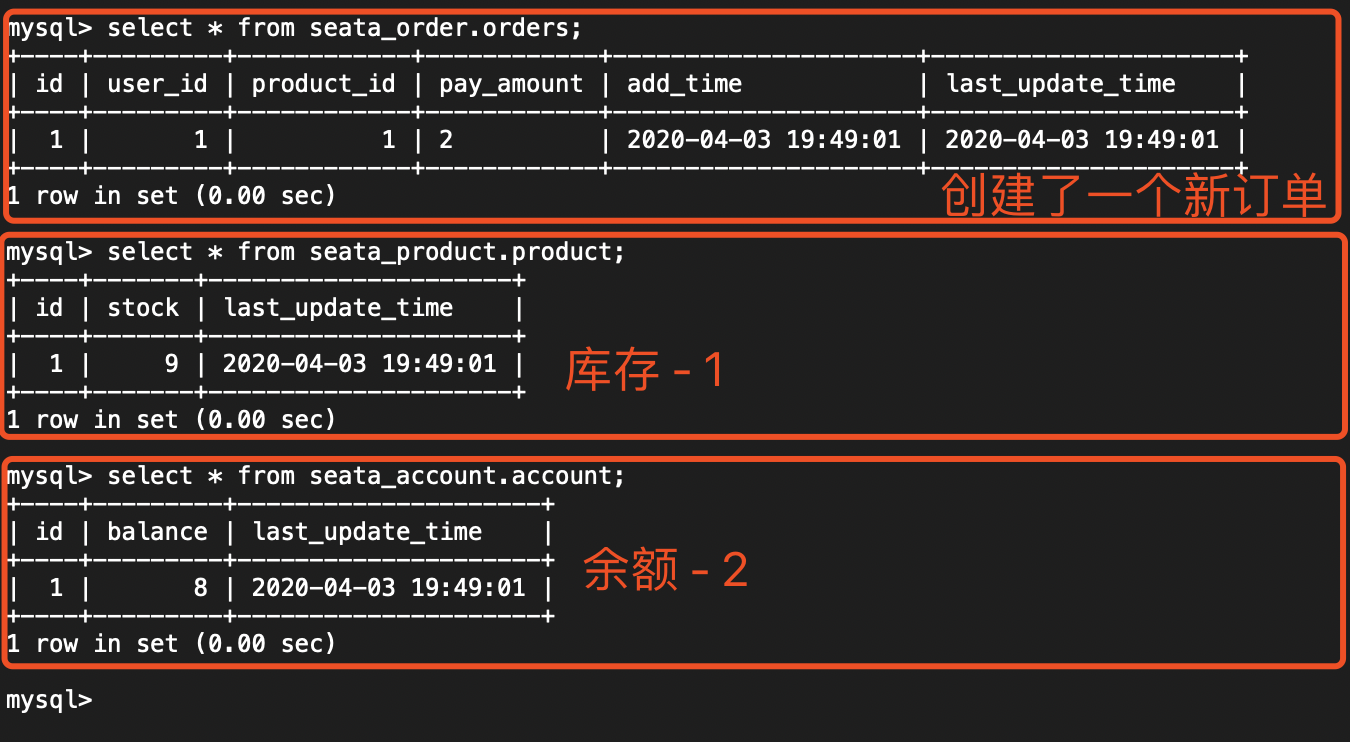Screen dimensions: 1350x742
Task: Click the product_id column header
Action: click(x=323, y=84)
